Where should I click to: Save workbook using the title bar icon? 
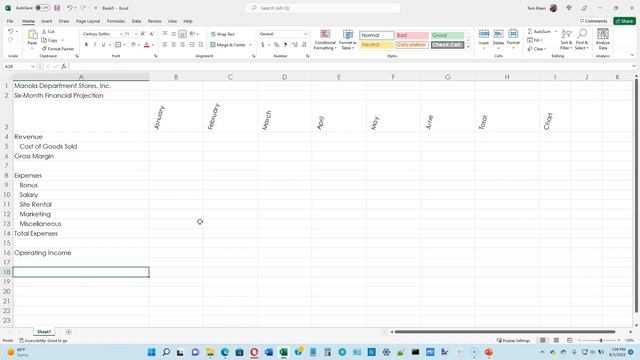(57, 8)
